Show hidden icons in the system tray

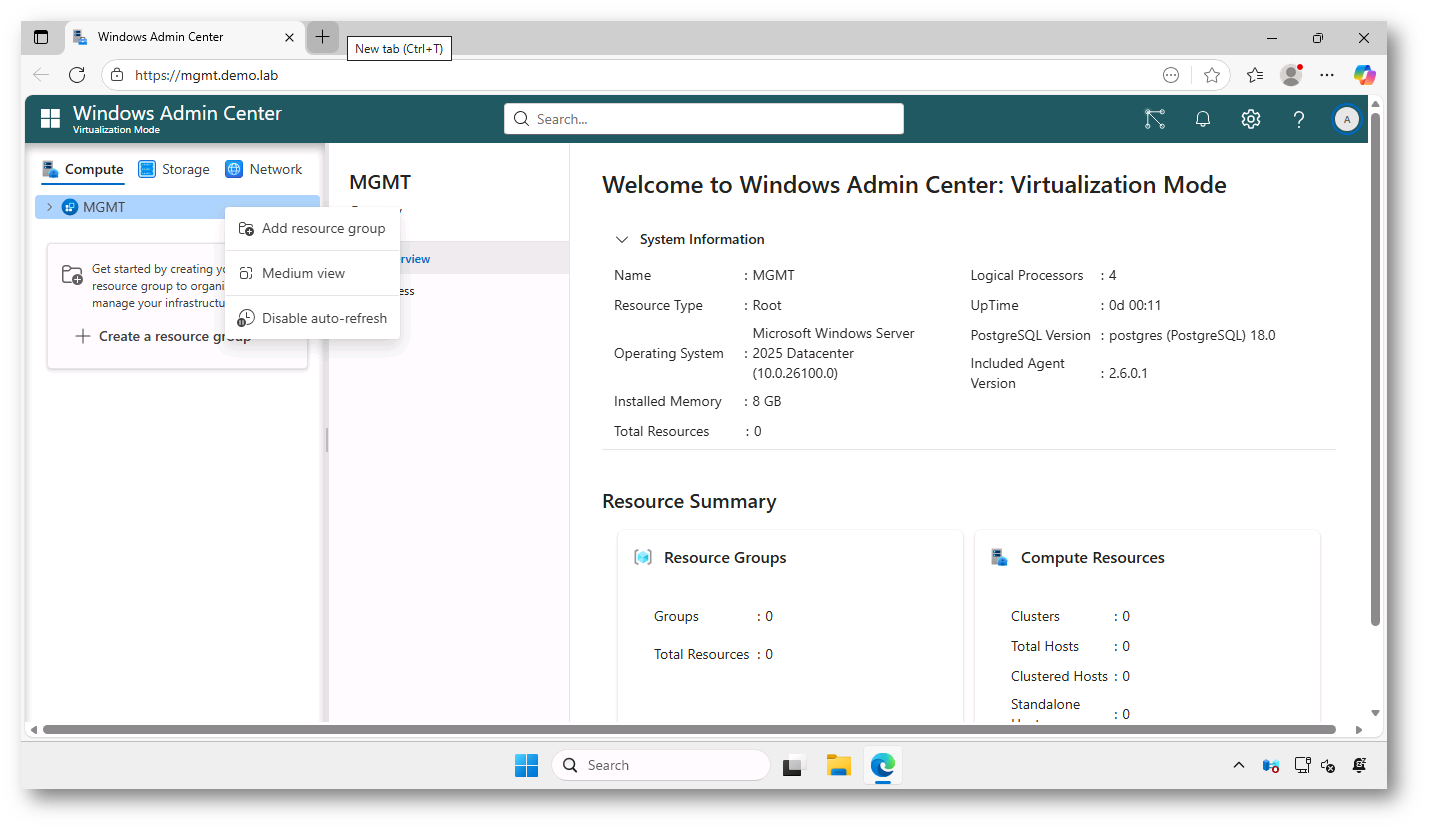tap(1239, 765)
